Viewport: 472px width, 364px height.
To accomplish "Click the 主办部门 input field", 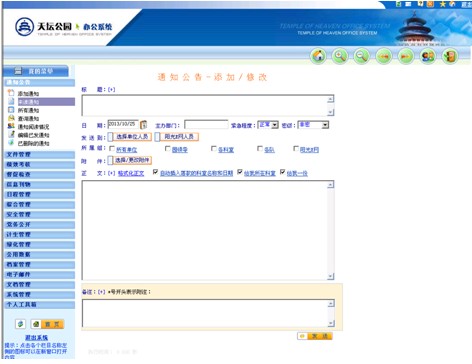I will coord(206,125).
